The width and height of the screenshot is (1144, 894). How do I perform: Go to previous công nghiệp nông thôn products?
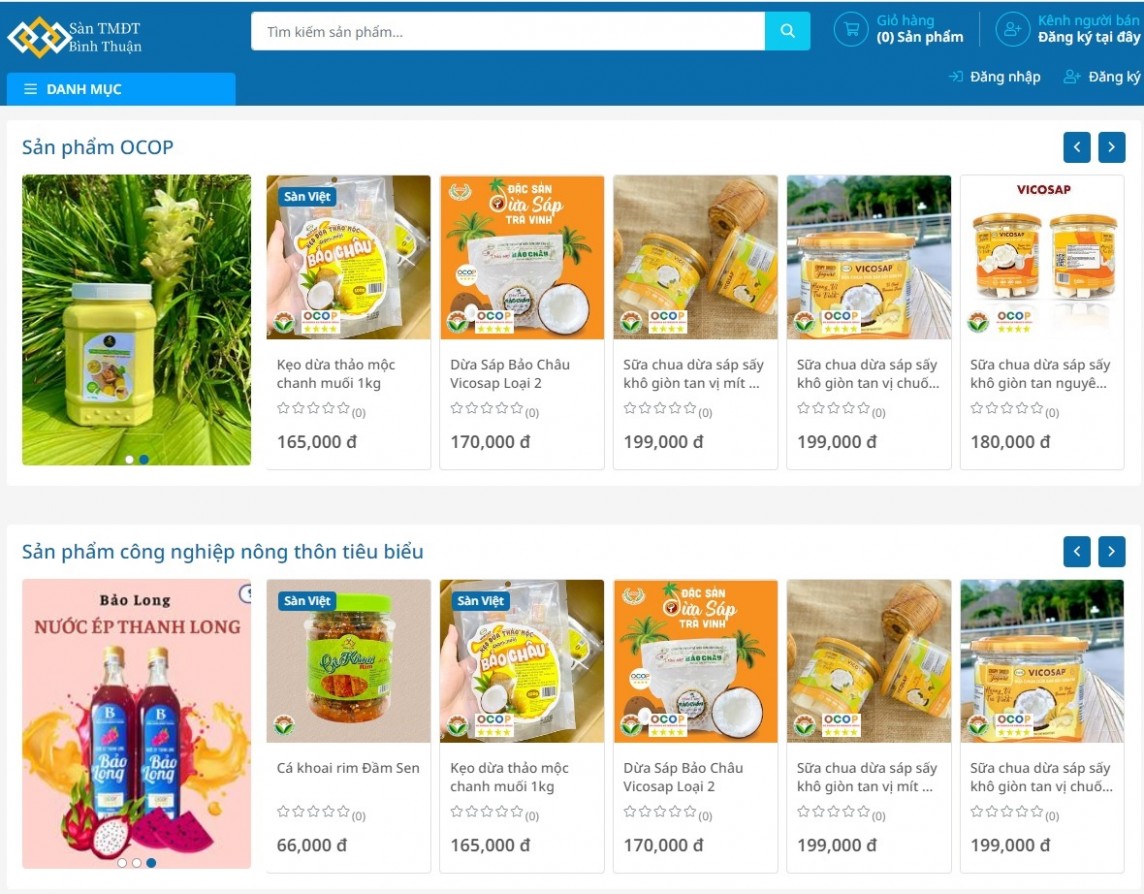(1077, 552)
